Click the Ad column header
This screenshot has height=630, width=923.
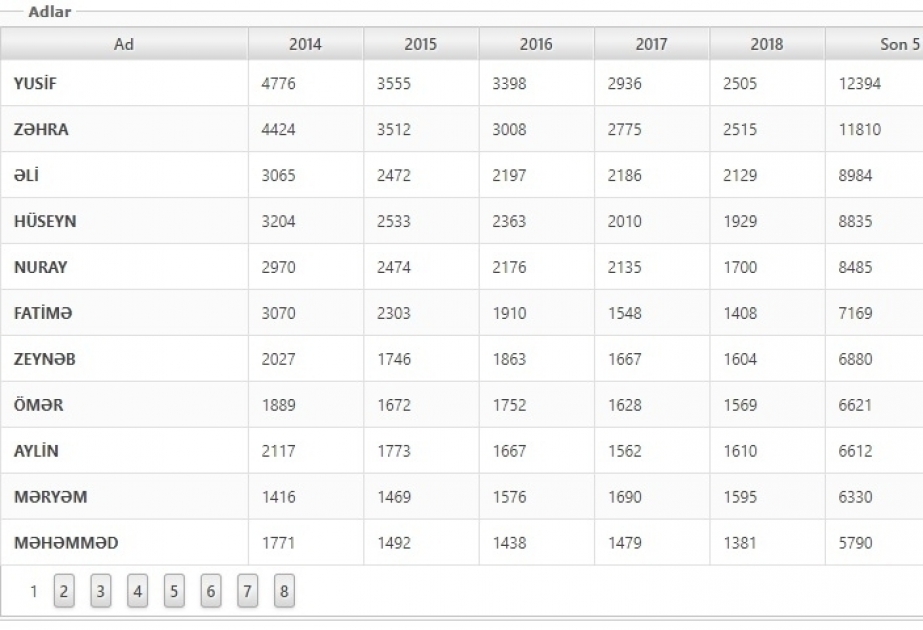[124, 44]
